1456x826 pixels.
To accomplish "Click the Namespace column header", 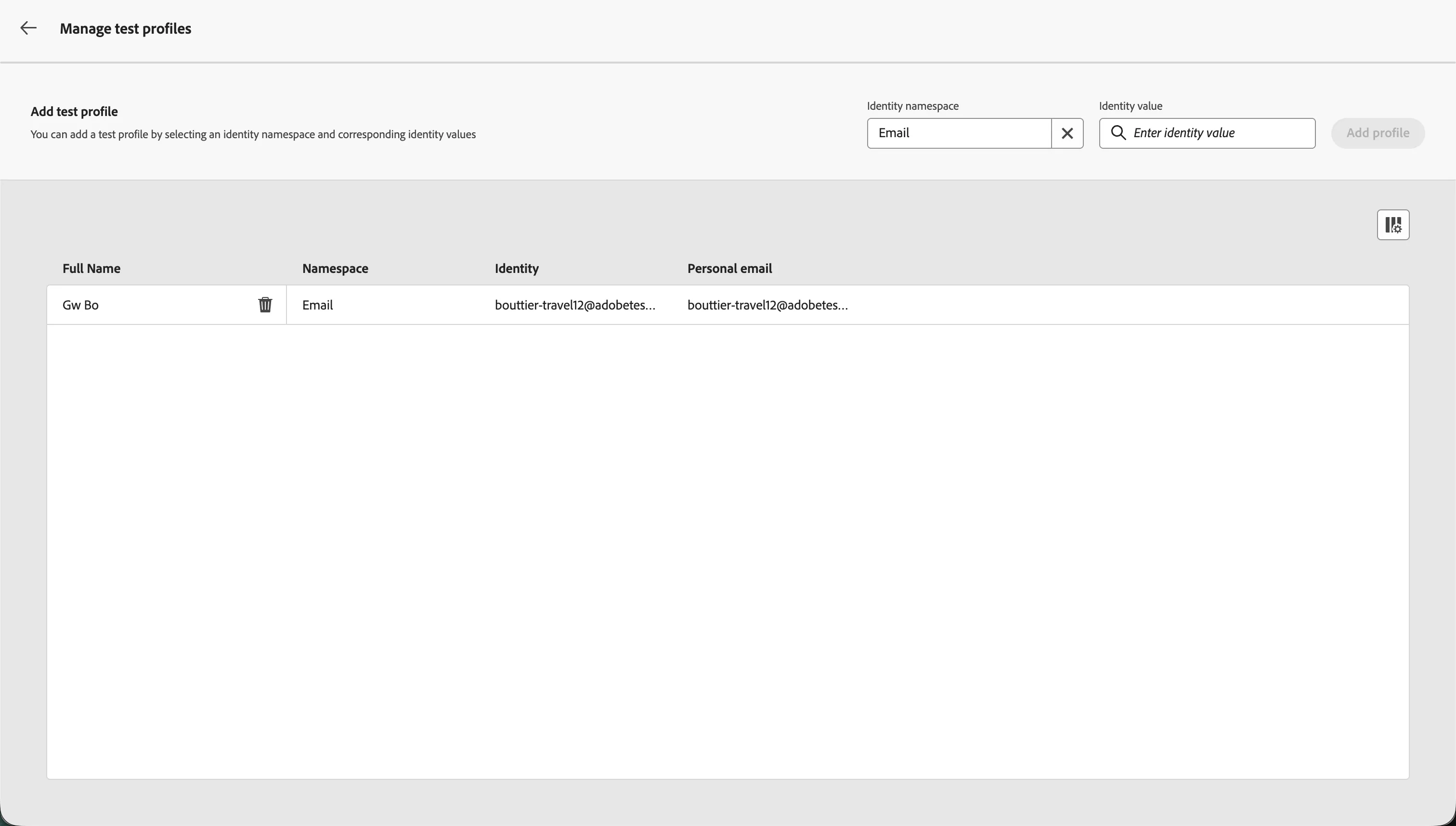I will (x=335, y=268).
